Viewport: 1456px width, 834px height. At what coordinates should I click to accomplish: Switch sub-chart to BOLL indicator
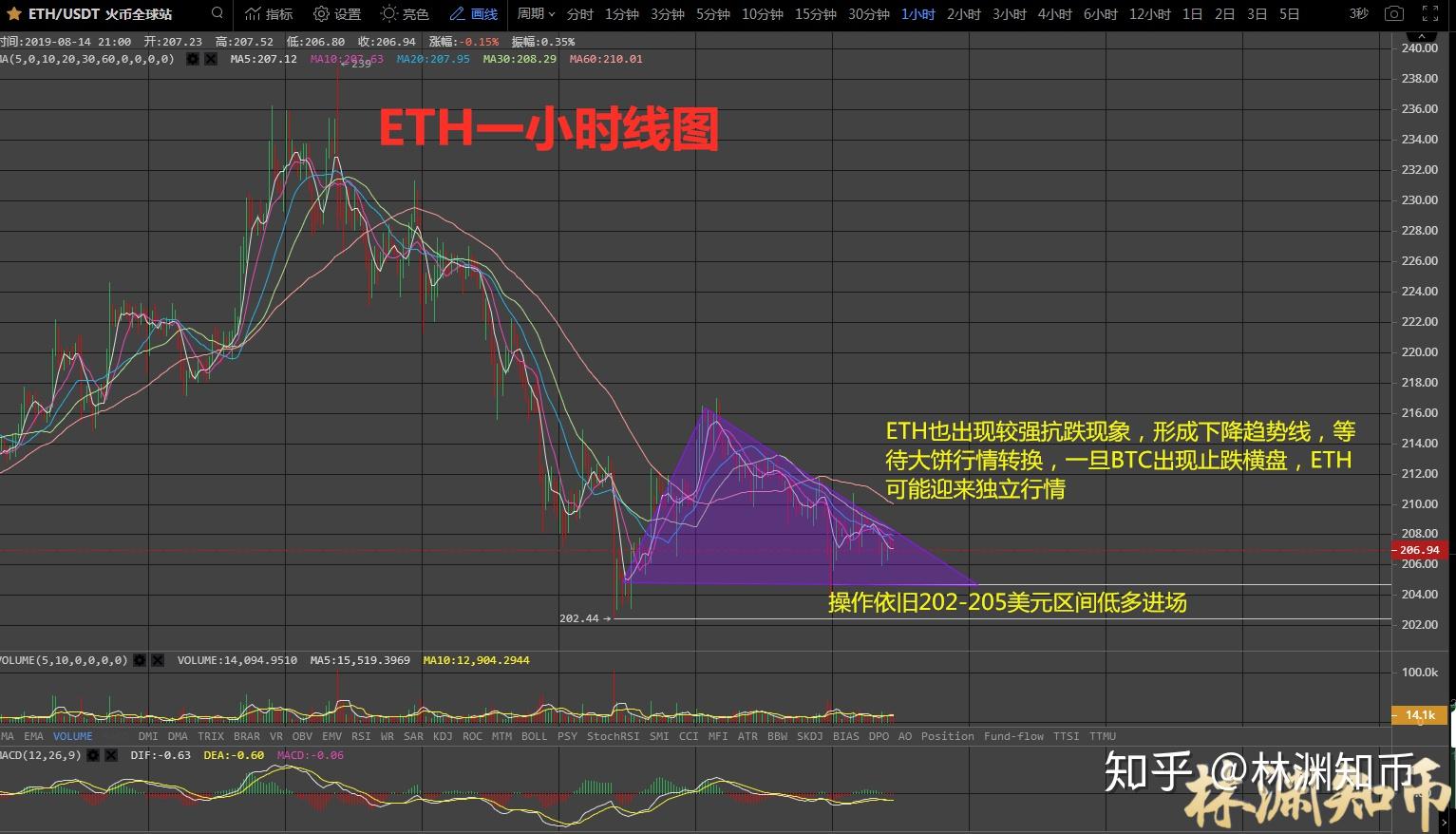[x=535, y=736]
